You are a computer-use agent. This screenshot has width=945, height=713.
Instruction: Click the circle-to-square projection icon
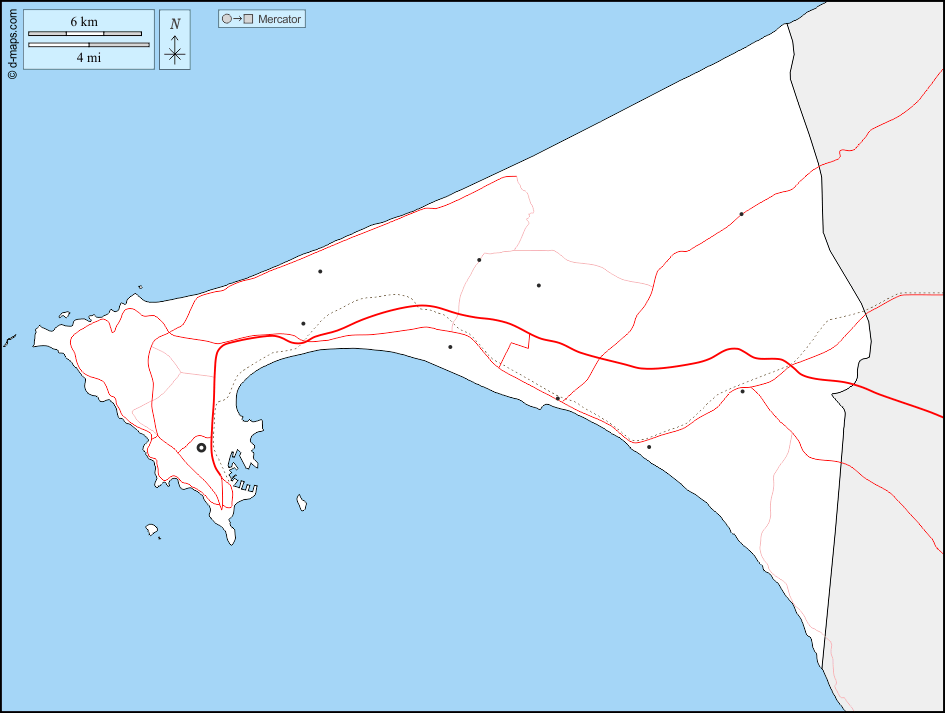click(x=237, y=19)
